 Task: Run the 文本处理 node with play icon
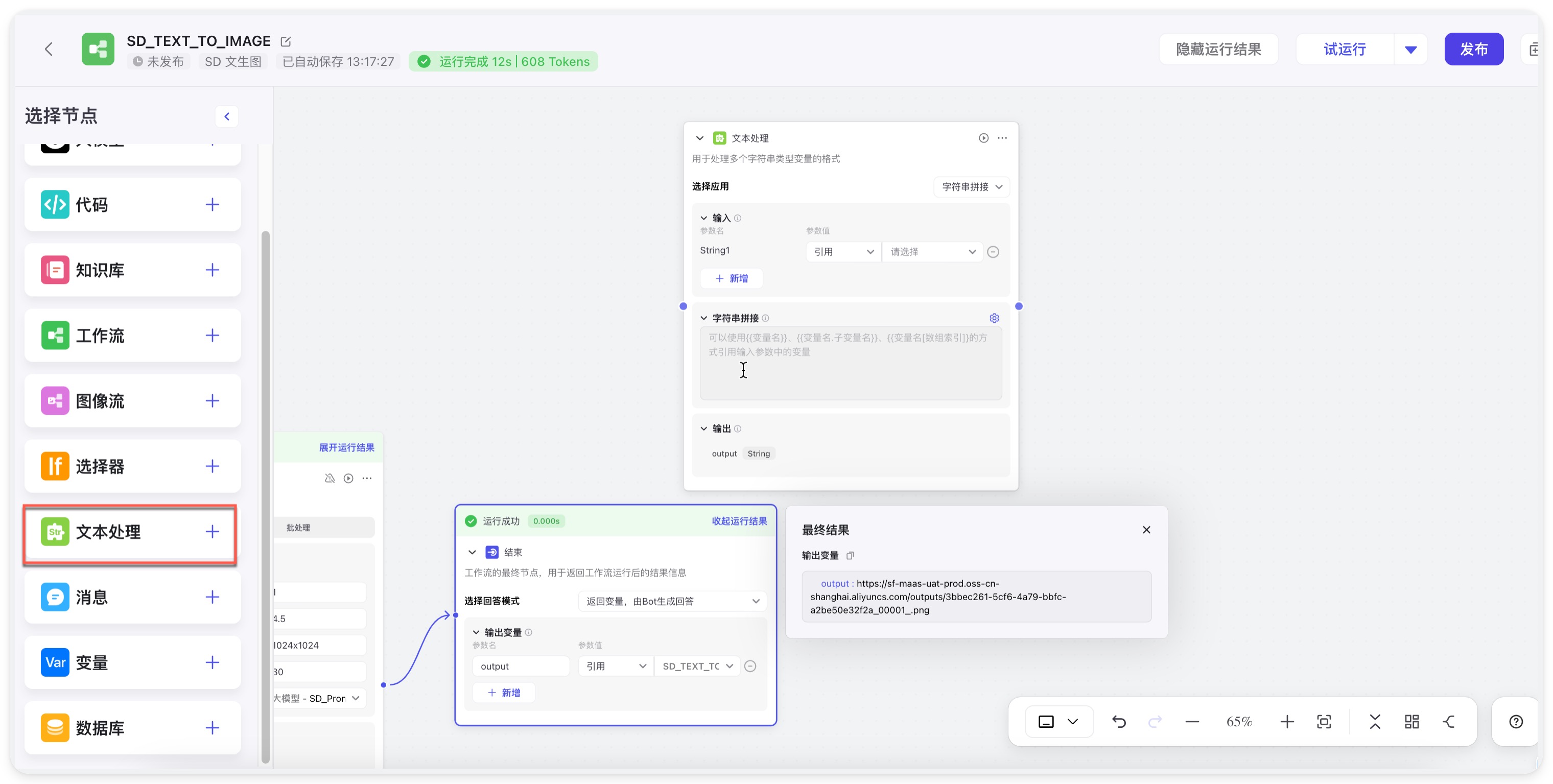click(983, 138)
